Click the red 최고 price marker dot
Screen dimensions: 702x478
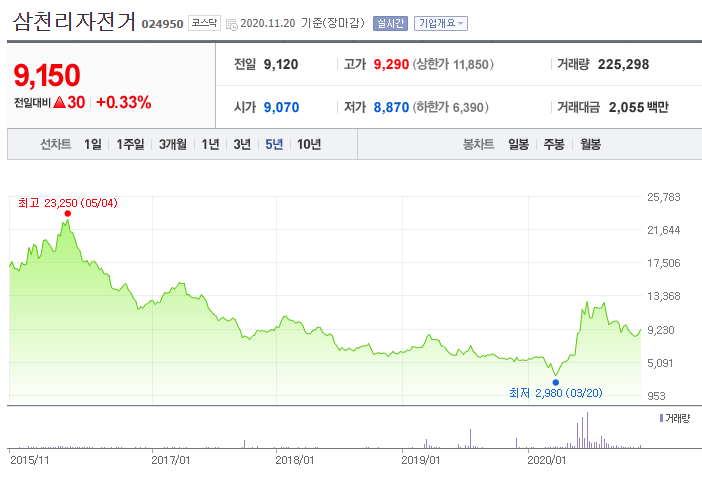point(68,213)
